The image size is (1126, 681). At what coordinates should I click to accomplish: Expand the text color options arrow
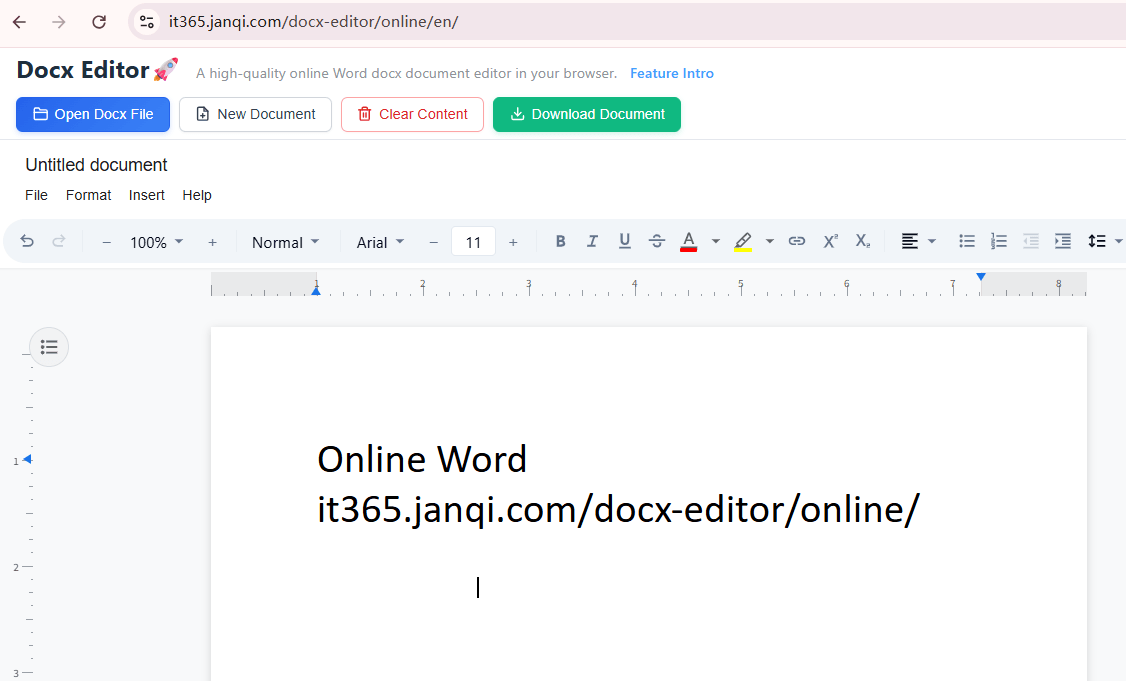tap(716, 241)
